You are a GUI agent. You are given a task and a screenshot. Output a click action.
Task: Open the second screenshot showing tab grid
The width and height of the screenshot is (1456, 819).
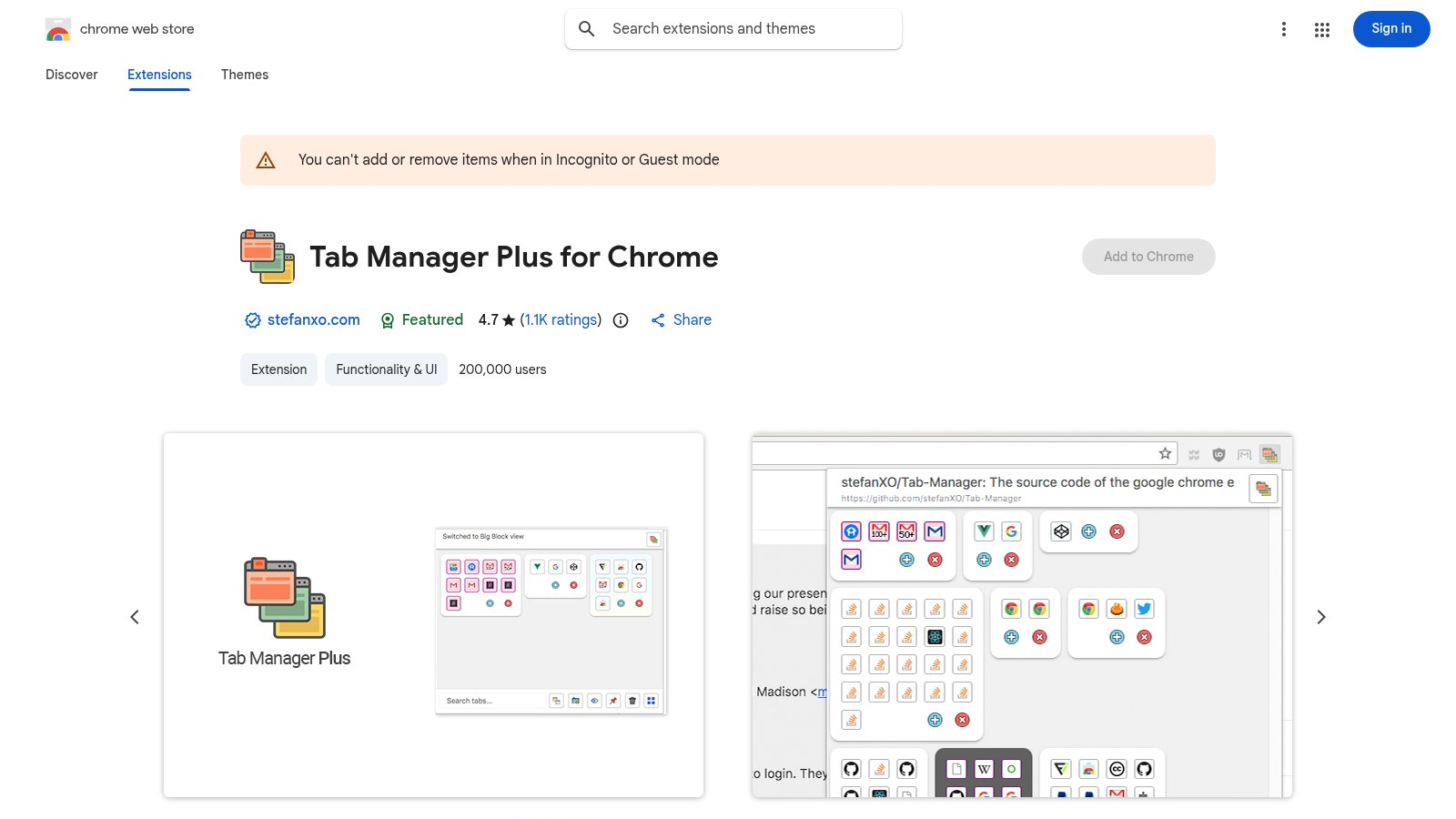(x=1022, y=615)
